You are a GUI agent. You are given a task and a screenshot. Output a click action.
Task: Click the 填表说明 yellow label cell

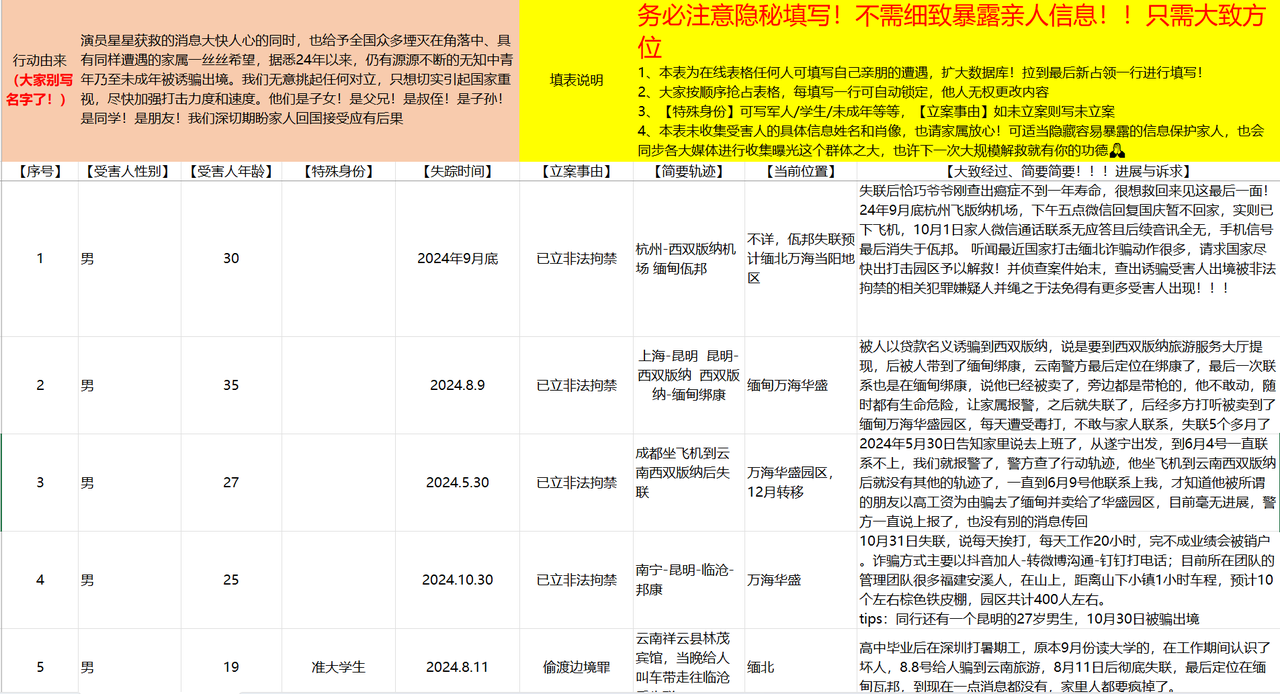(x=576, y=80)
